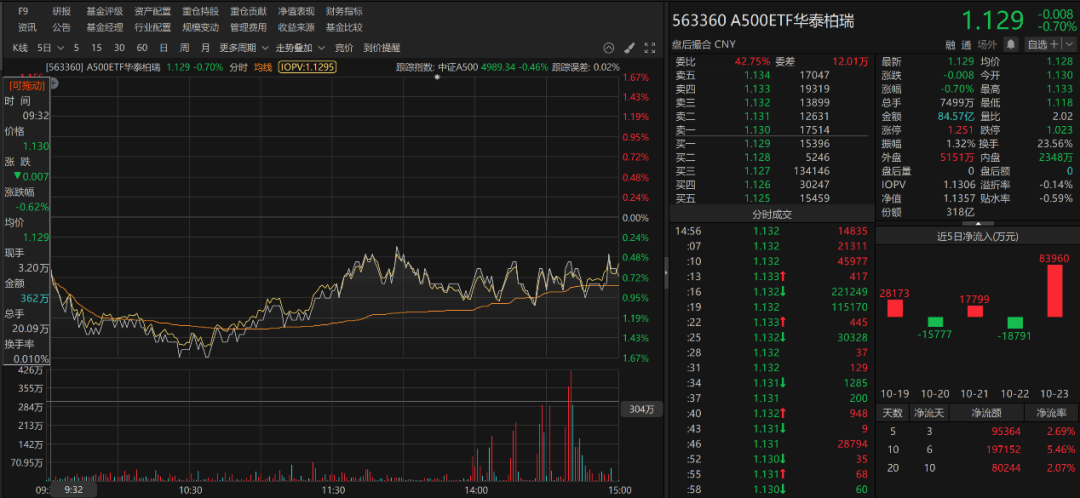This screenshot has height=498, width=1080.
Task: Click the 跌停 price 1.023
Action: (1059, 129)
